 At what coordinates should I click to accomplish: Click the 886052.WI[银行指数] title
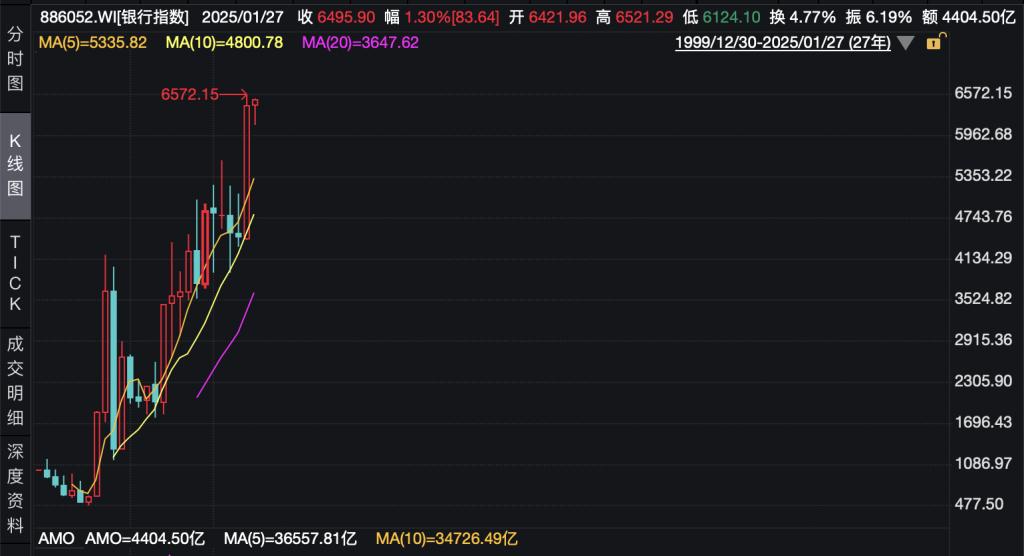click(114, 18)
